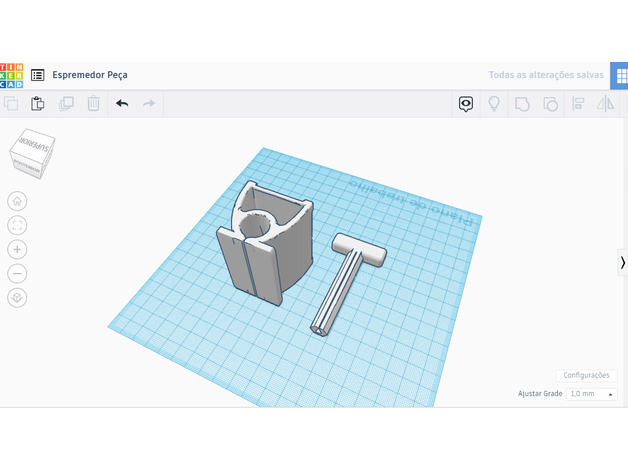628x472 pixels.
Task: Click the Redo arrow
Action: point(149,103)
